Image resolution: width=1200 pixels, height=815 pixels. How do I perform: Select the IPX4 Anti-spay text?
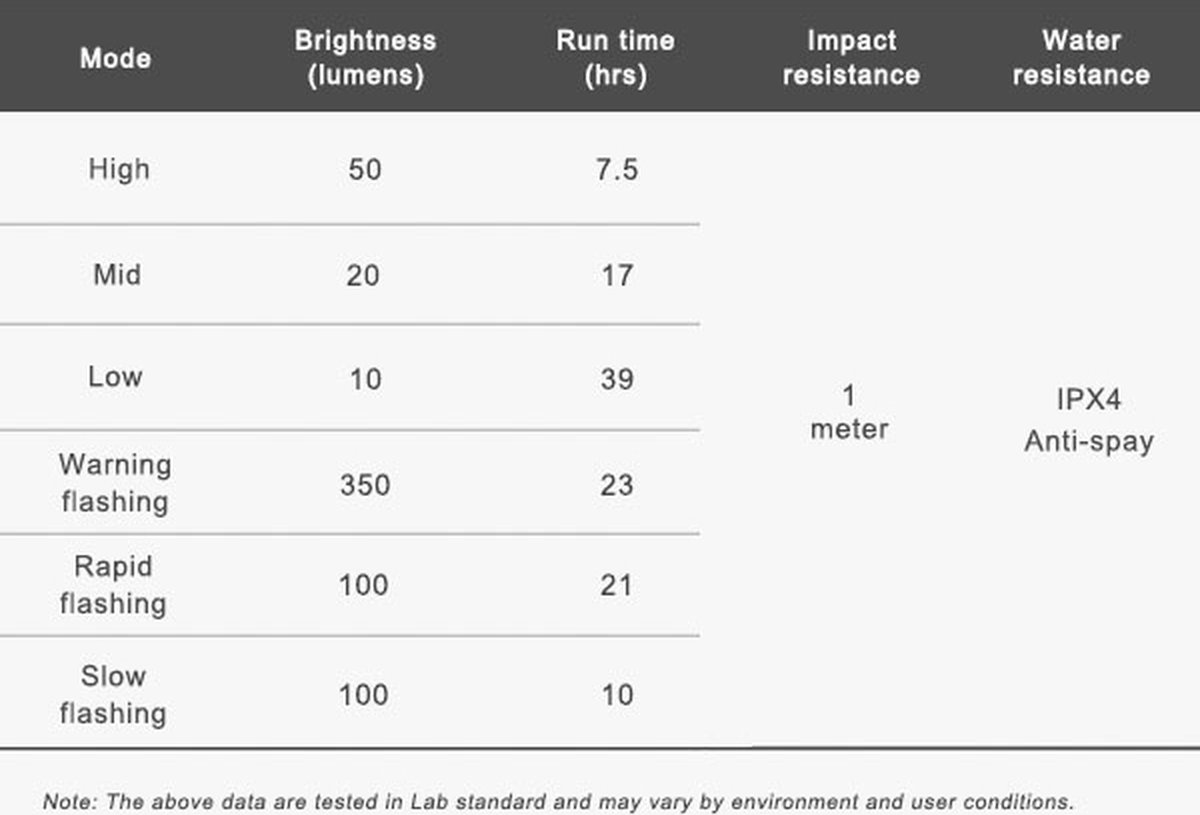[1088, 420]
